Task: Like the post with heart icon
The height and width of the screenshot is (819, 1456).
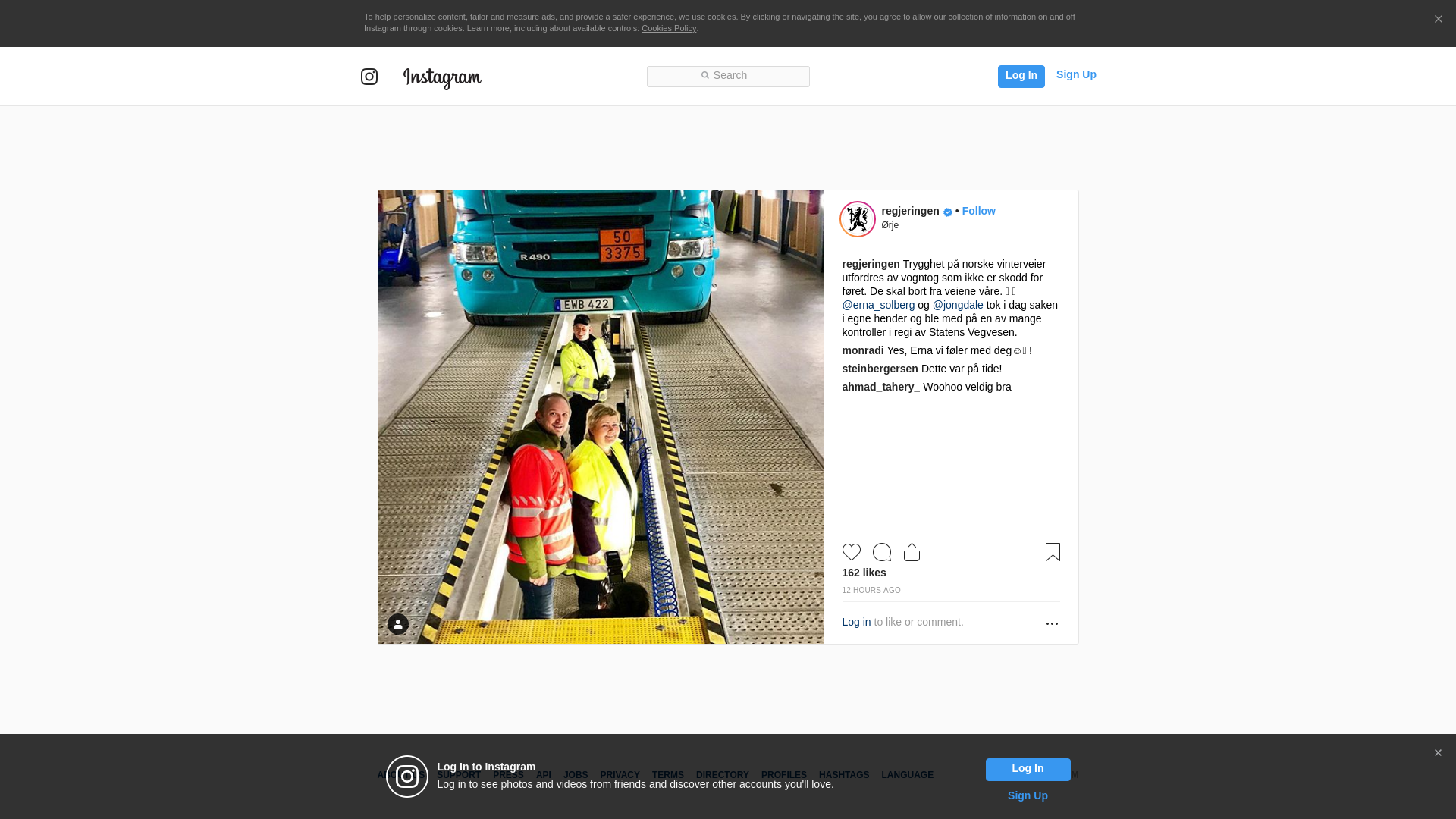Action: pyautogui.click(x=851, y=552)
